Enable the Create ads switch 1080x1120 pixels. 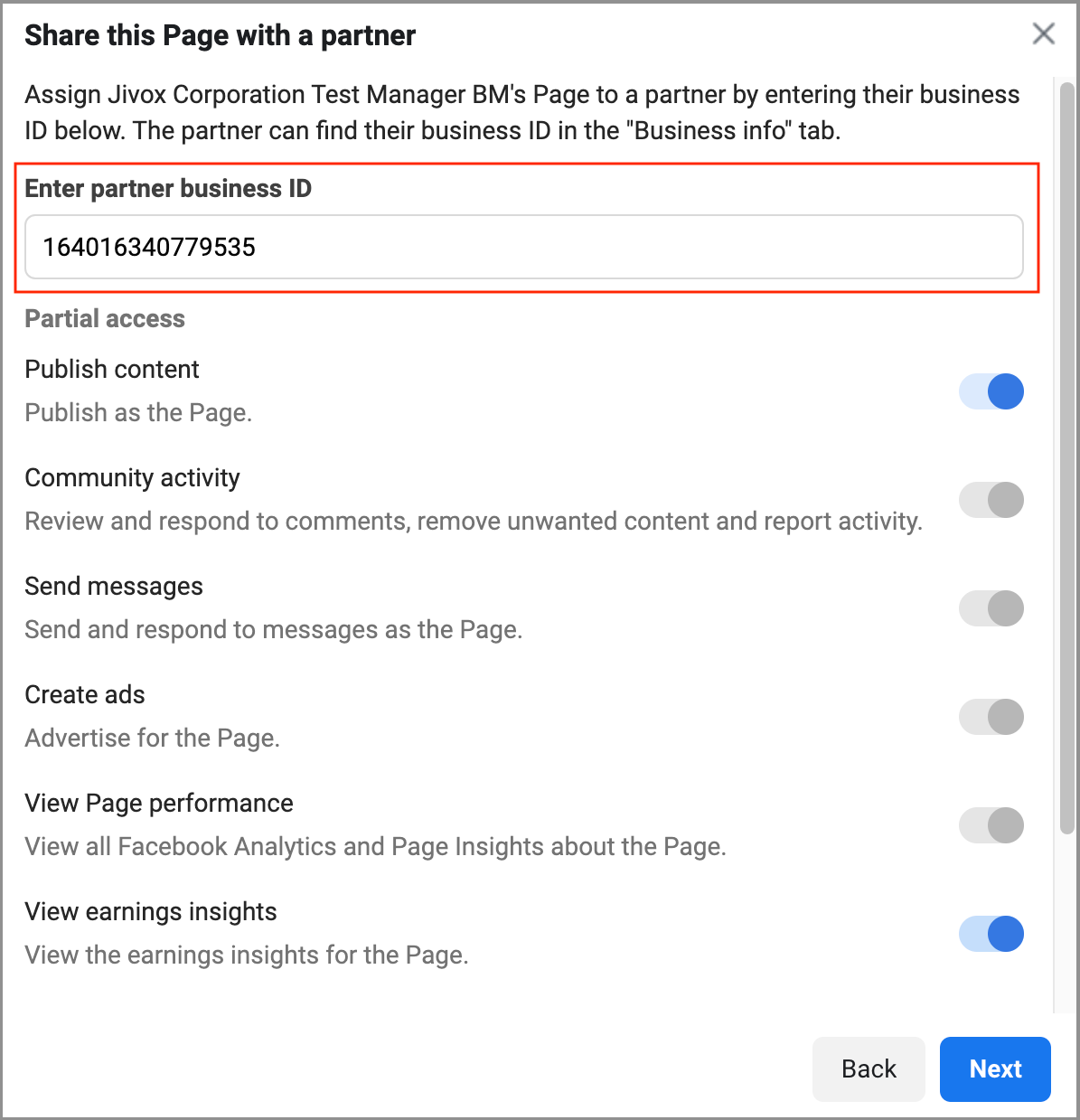(x=991, y=717)
